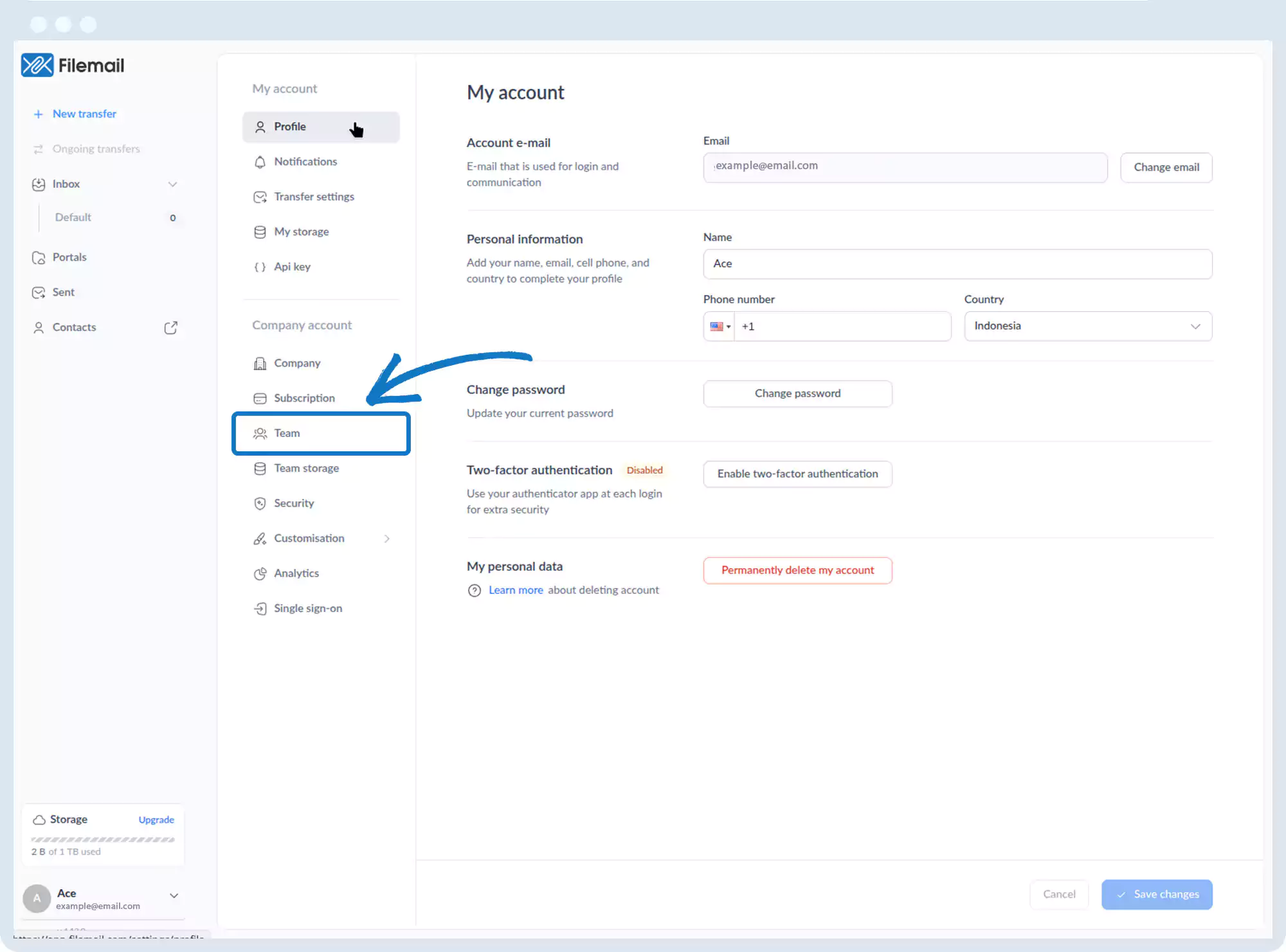Open Api key braces icon
The height and width of the screenshot is (952, 1286).
[260, 267]
